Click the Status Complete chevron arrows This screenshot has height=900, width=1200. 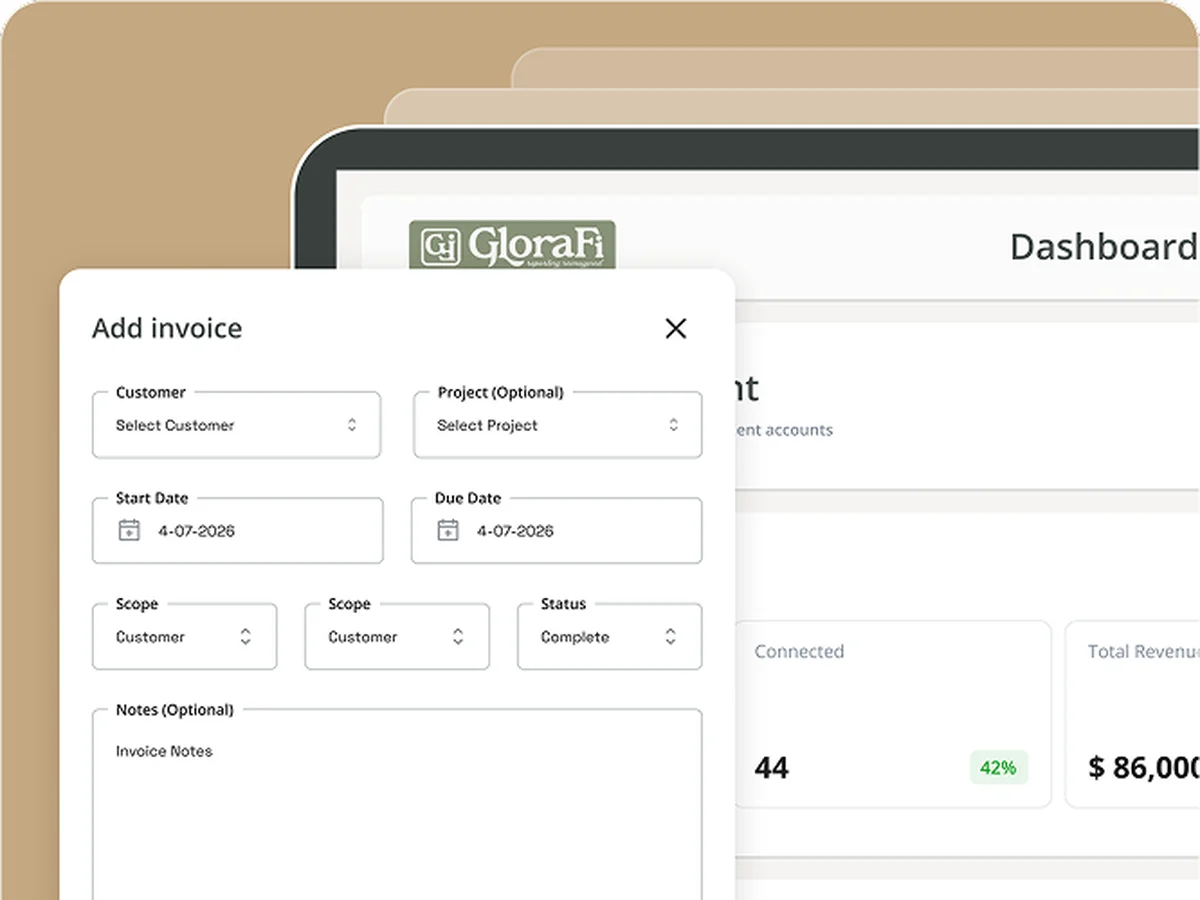[x=671, y=636]
